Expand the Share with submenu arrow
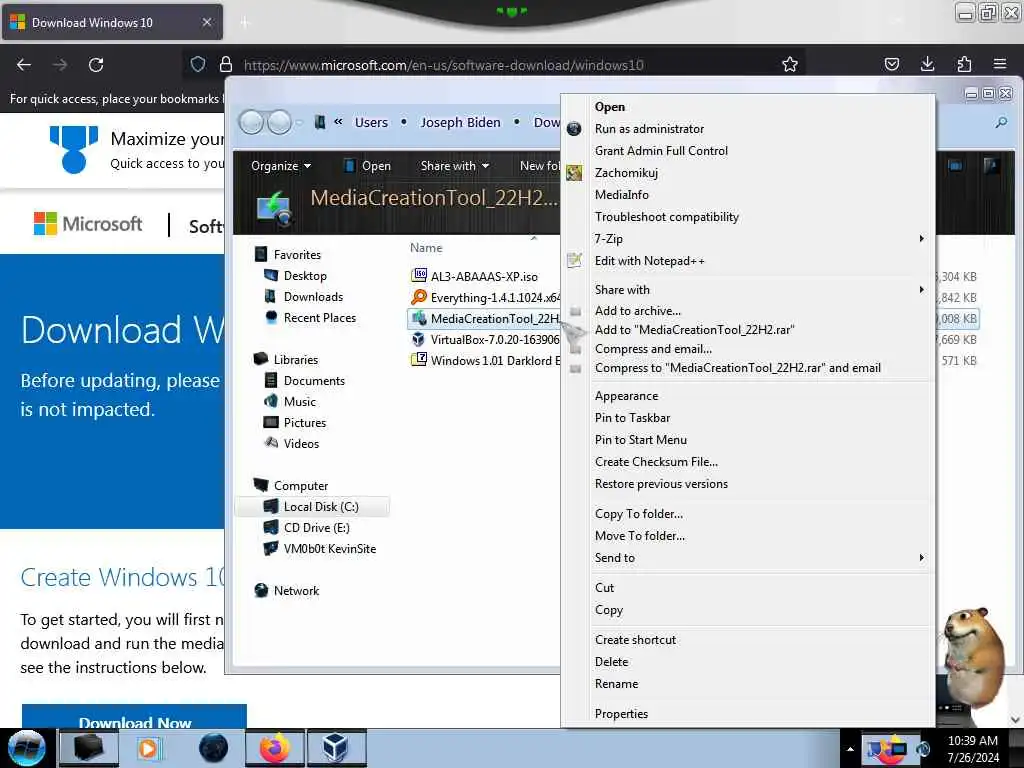Image resolution: width=1024 pixels, height=768 pixels. pyautogui.click(x=921, y=289)
